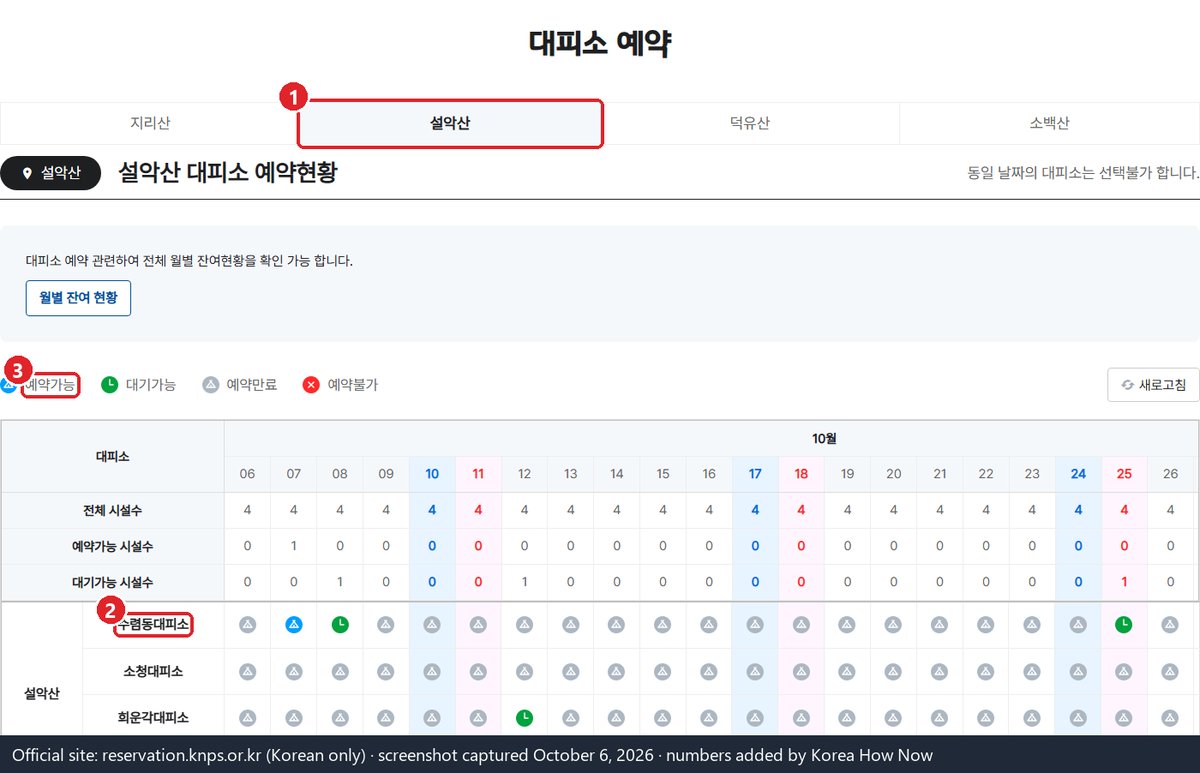Viewport: 1200px width, 773px height.
Task: Click the 대기가능 legend label
Action: click(151, 384)
